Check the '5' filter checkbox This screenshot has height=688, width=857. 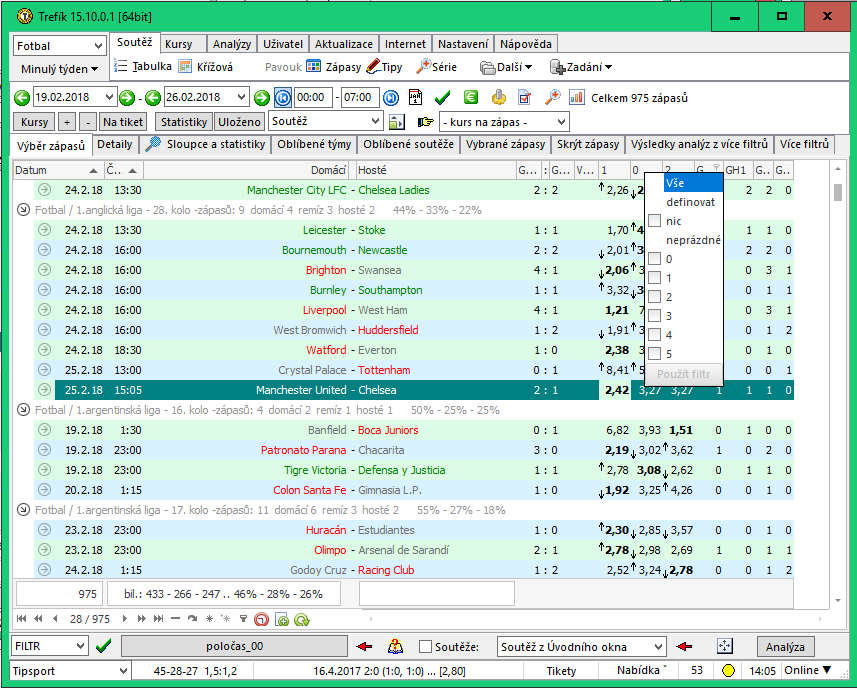click(654, 354)
